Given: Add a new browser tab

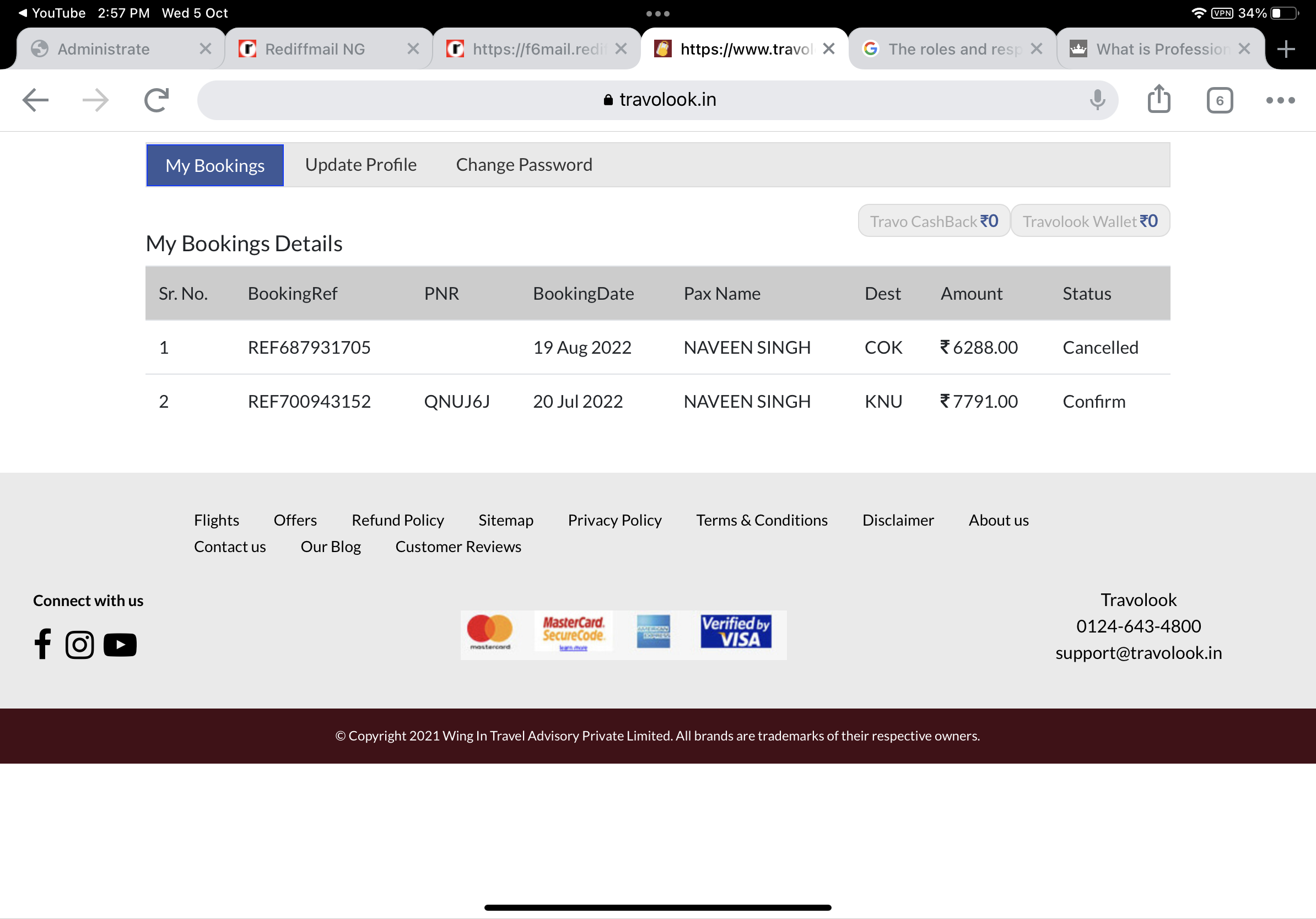Looking at the screenshot, I should point(1286,49).
